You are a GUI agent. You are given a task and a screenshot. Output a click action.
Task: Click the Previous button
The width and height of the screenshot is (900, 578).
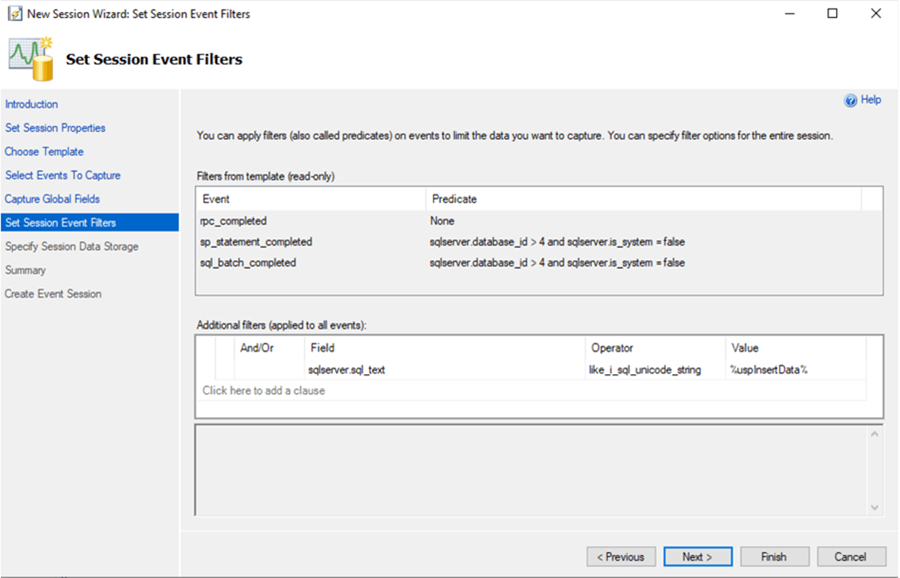point(620,556)
